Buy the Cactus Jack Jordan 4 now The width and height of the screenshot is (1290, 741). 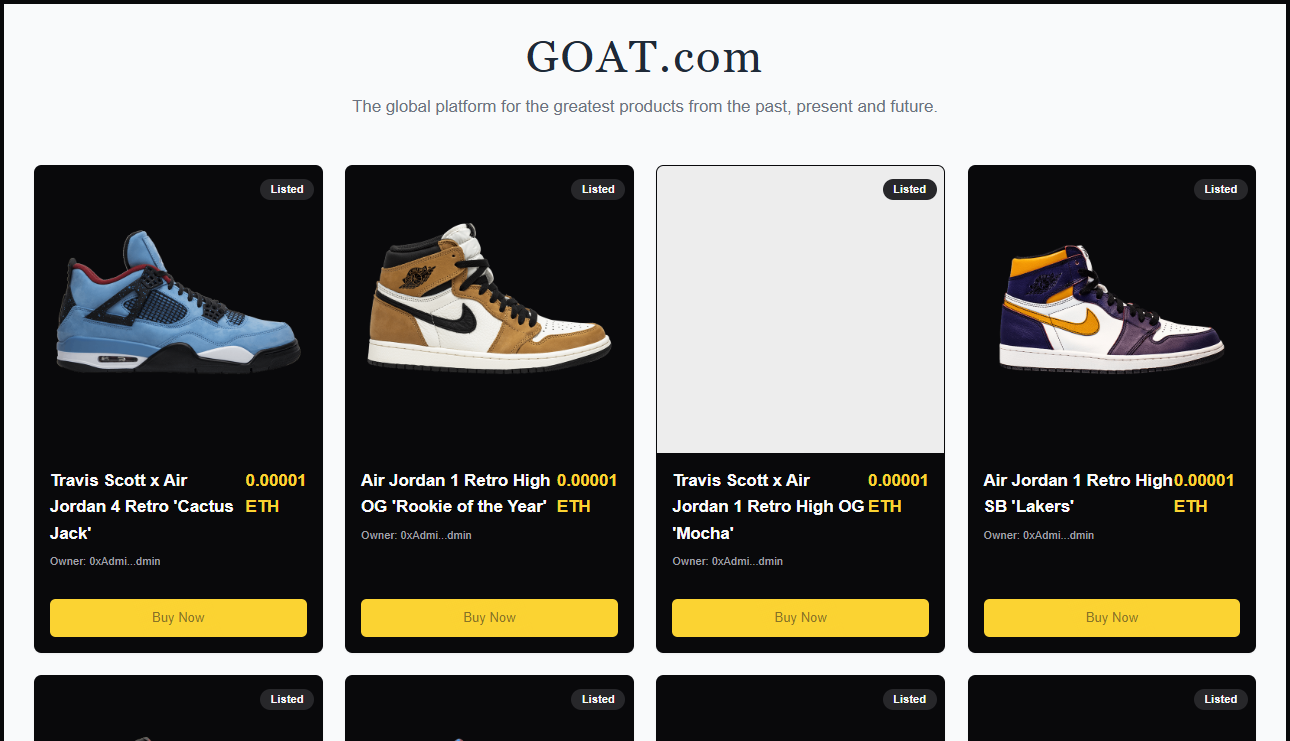pyautogui.click(x=178, y=618)
